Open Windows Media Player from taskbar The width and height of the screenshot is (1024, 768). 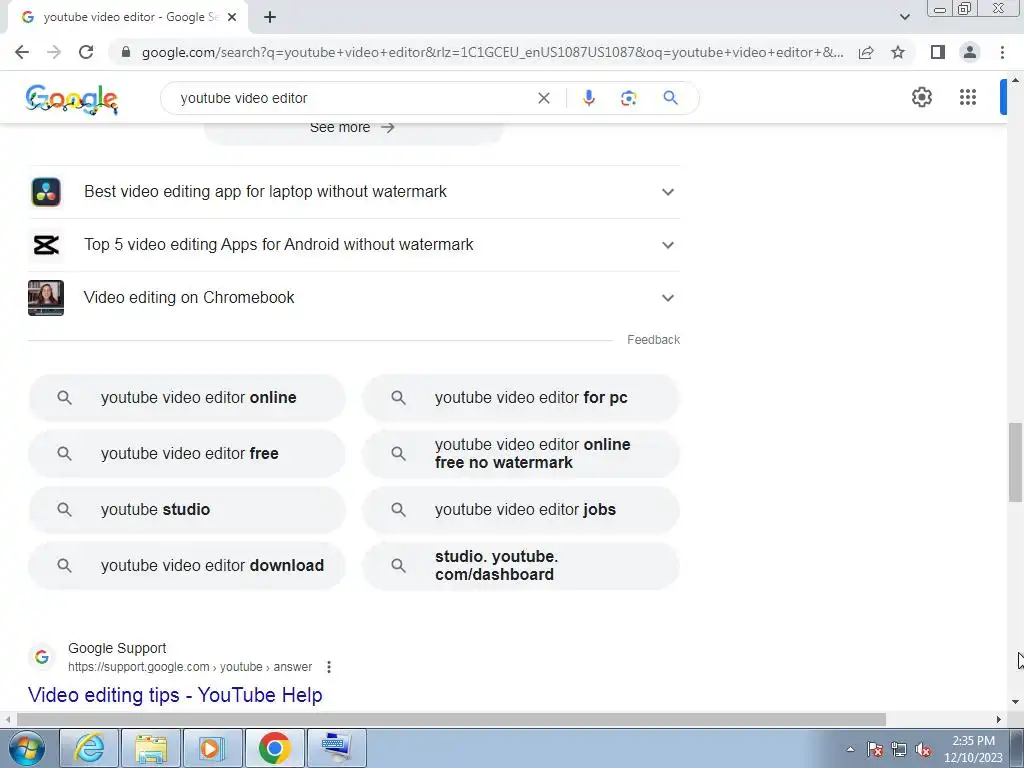(x=212, y=748)
